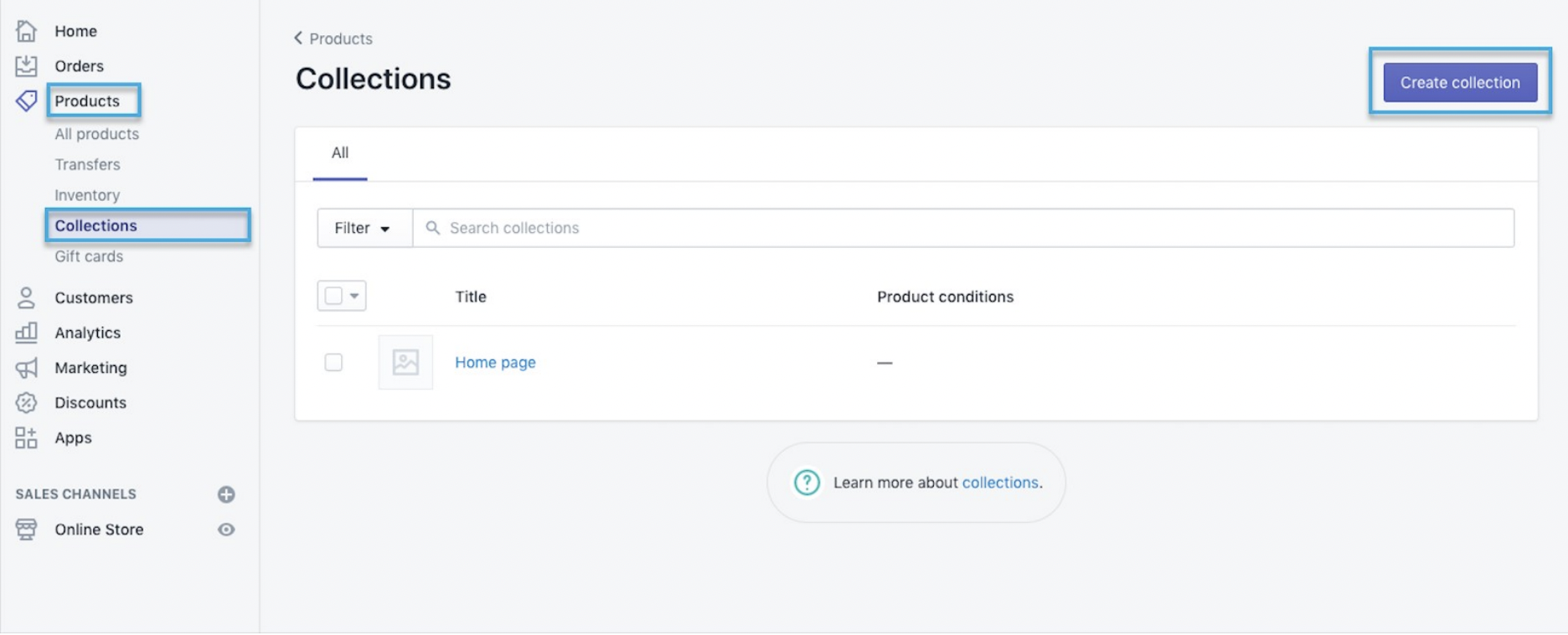
Task: Click the Products tag icon
Action: [x=26, y=101]
